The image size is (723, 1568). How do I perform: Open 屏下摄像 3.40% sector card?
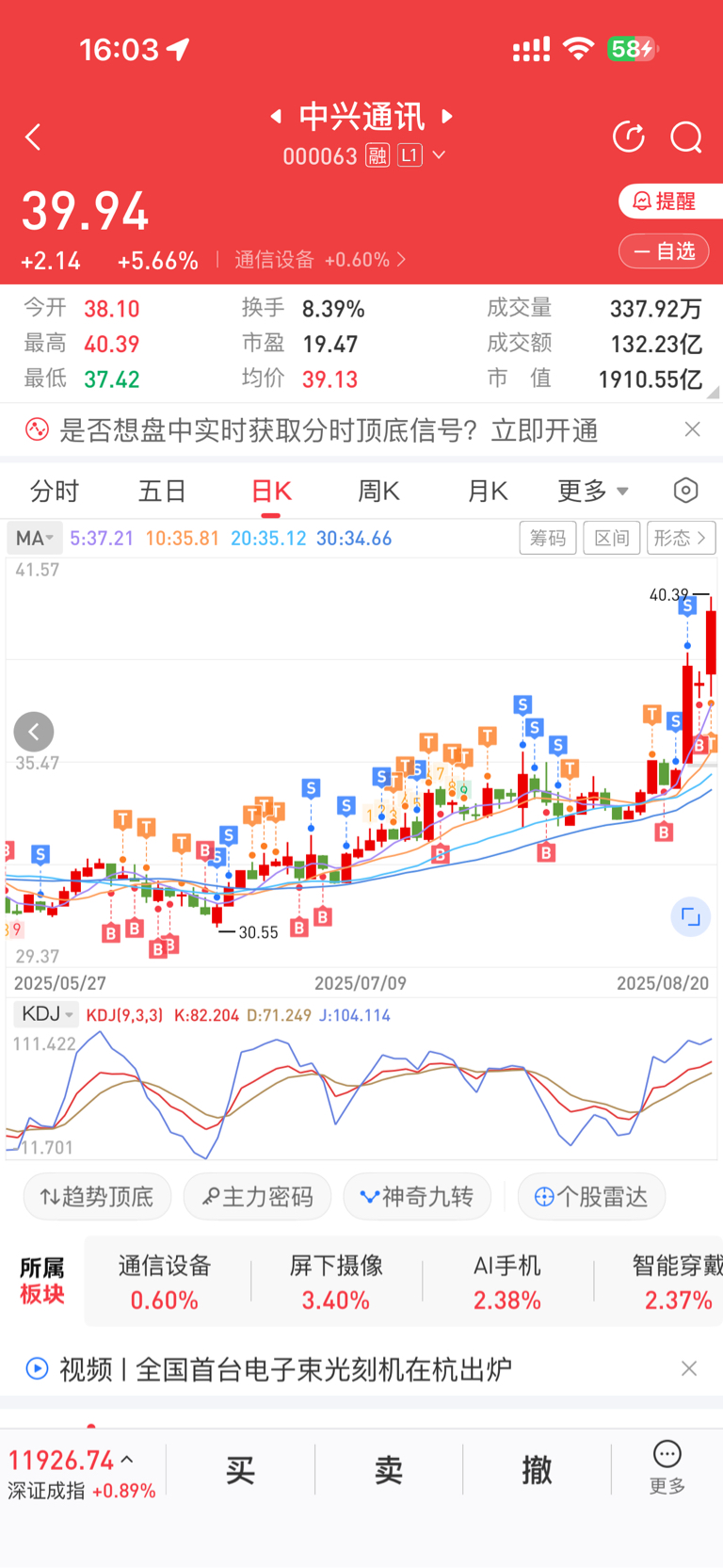pos(336,1282)
